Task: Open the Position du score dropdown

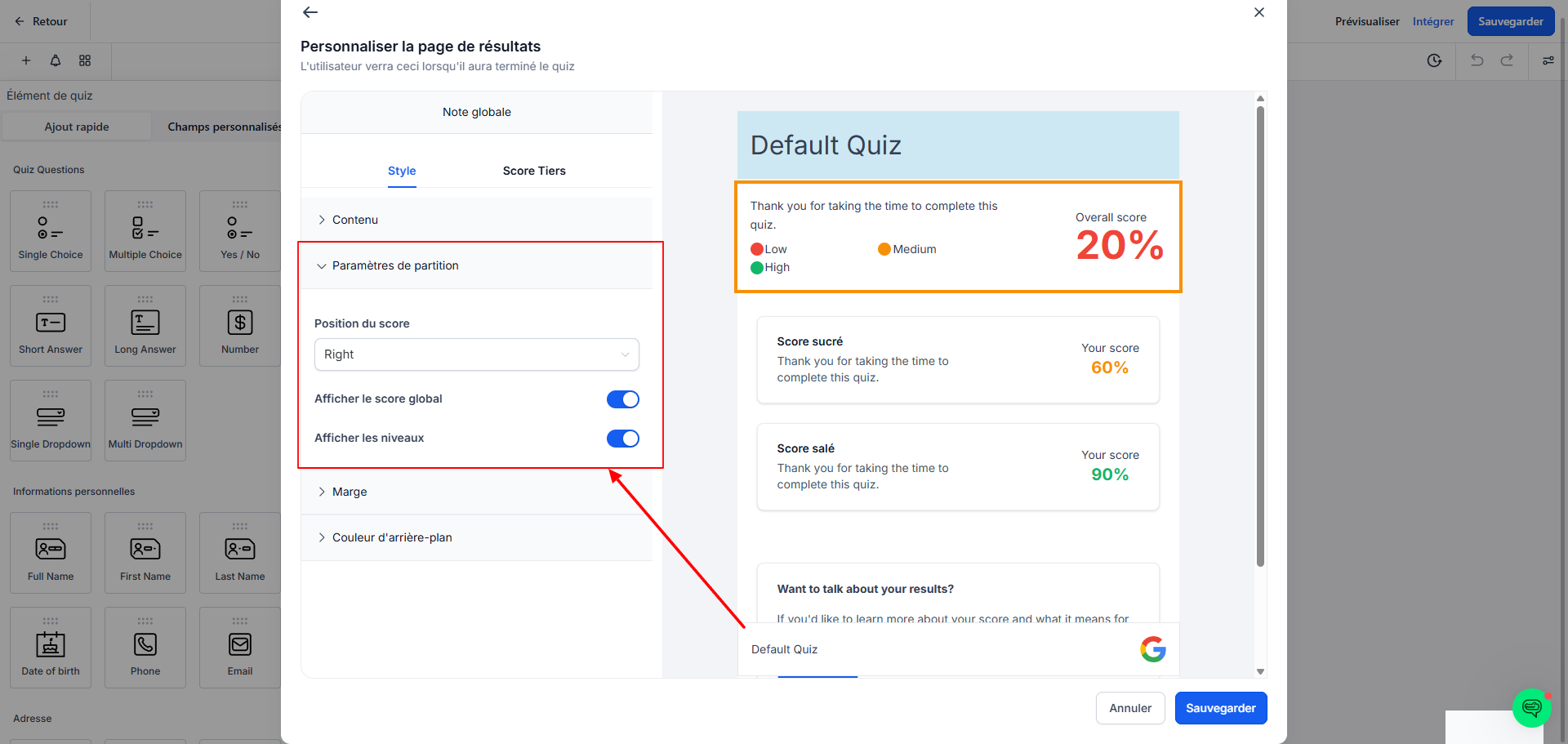Action: 477,354
